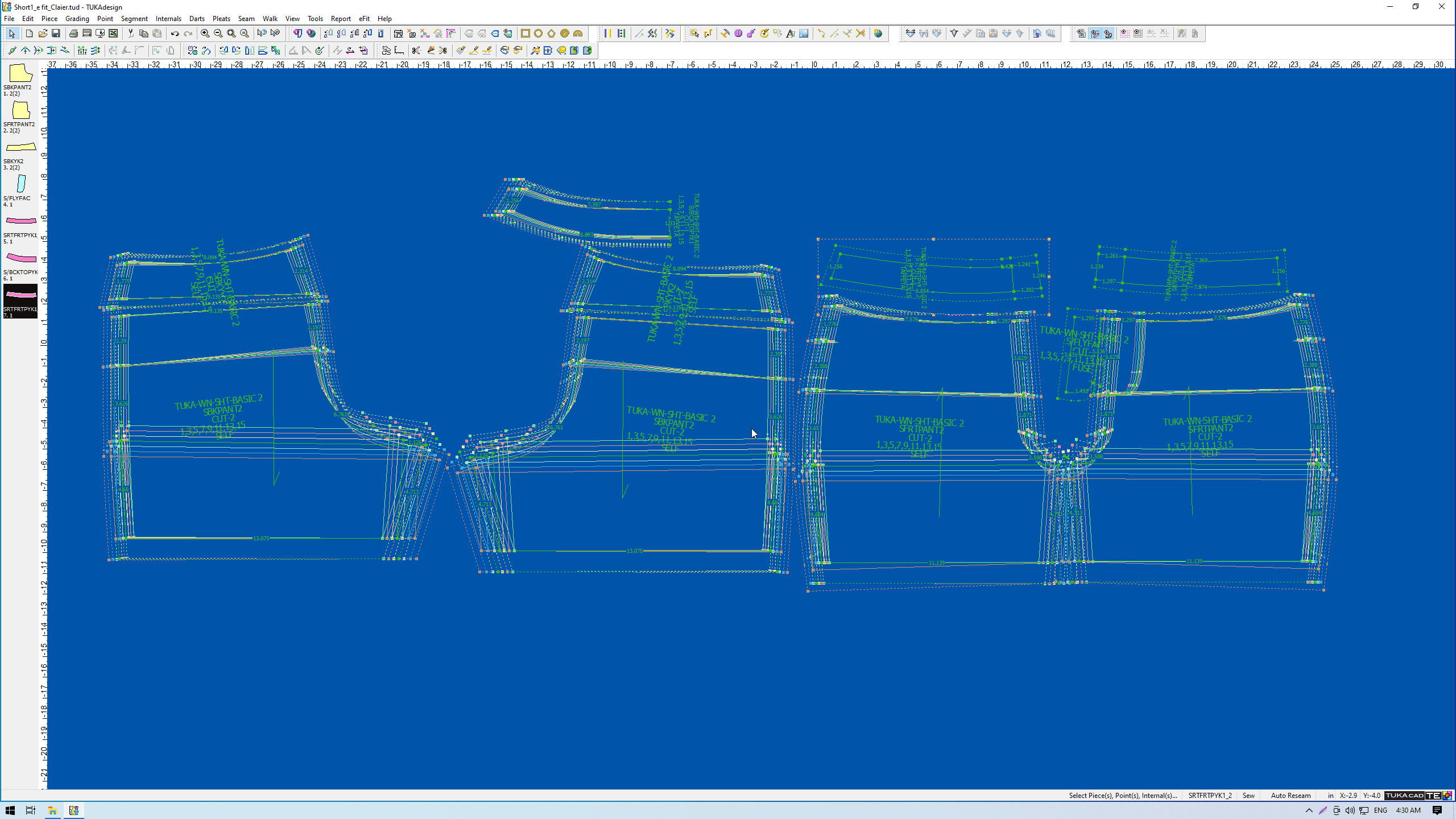Select the square shape tool icon

tap(525, 34)
